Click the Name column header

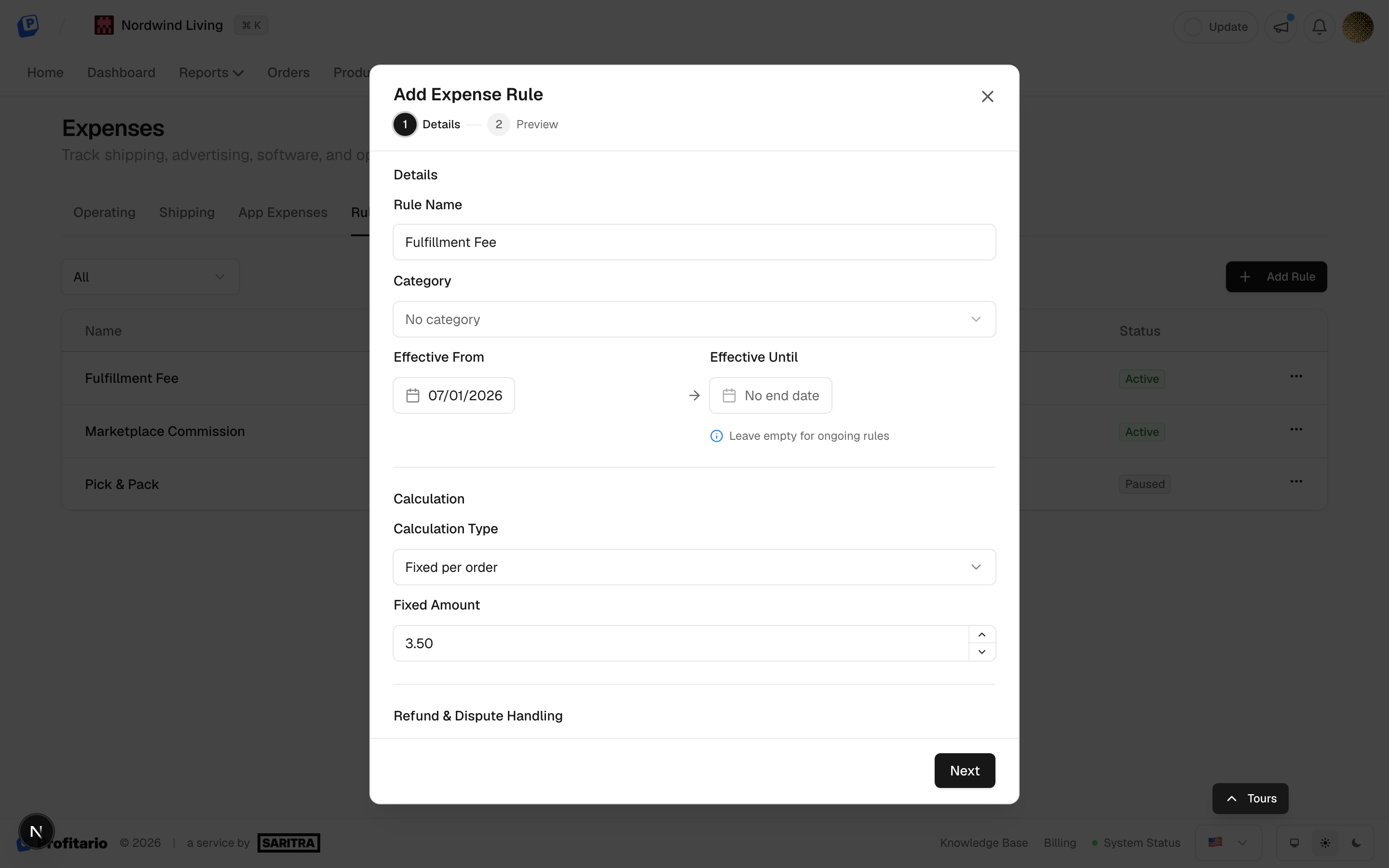103,331
